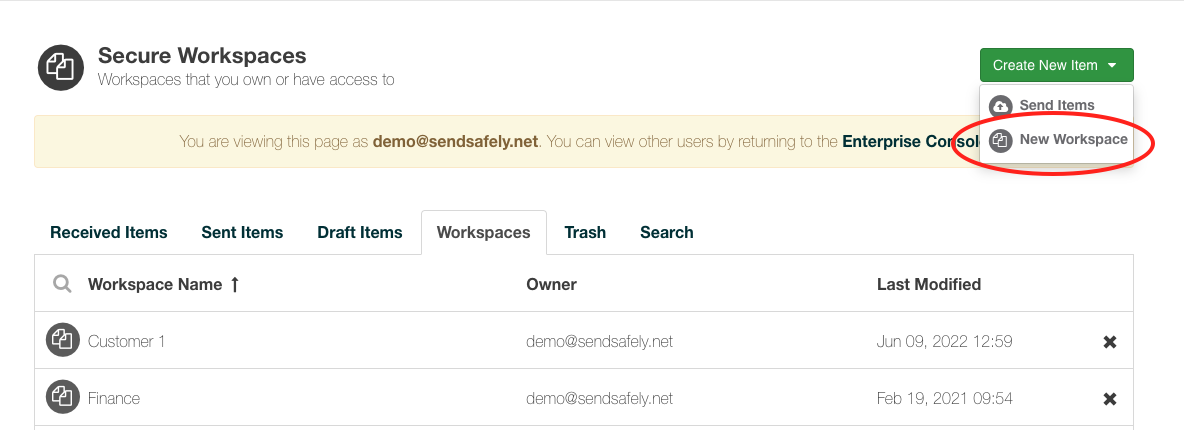Open the Trash tab
The width and height of the screenshot is (1184, 430).
click(585, 232)
